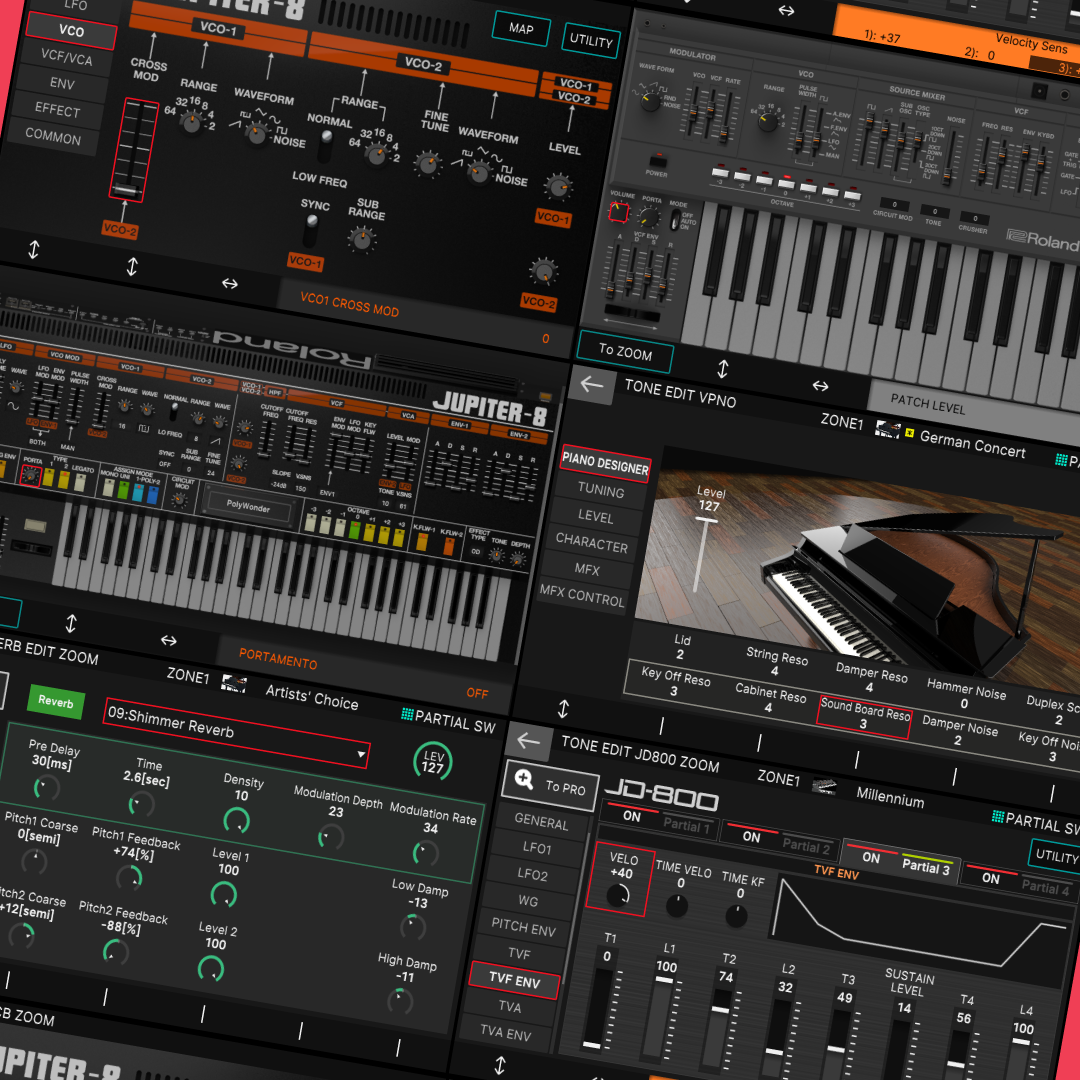1080x1080 pixels.
Task: Flip the VCO-2 NORMAL / LOW FREQ switch
Action: [x=324, y=146]
